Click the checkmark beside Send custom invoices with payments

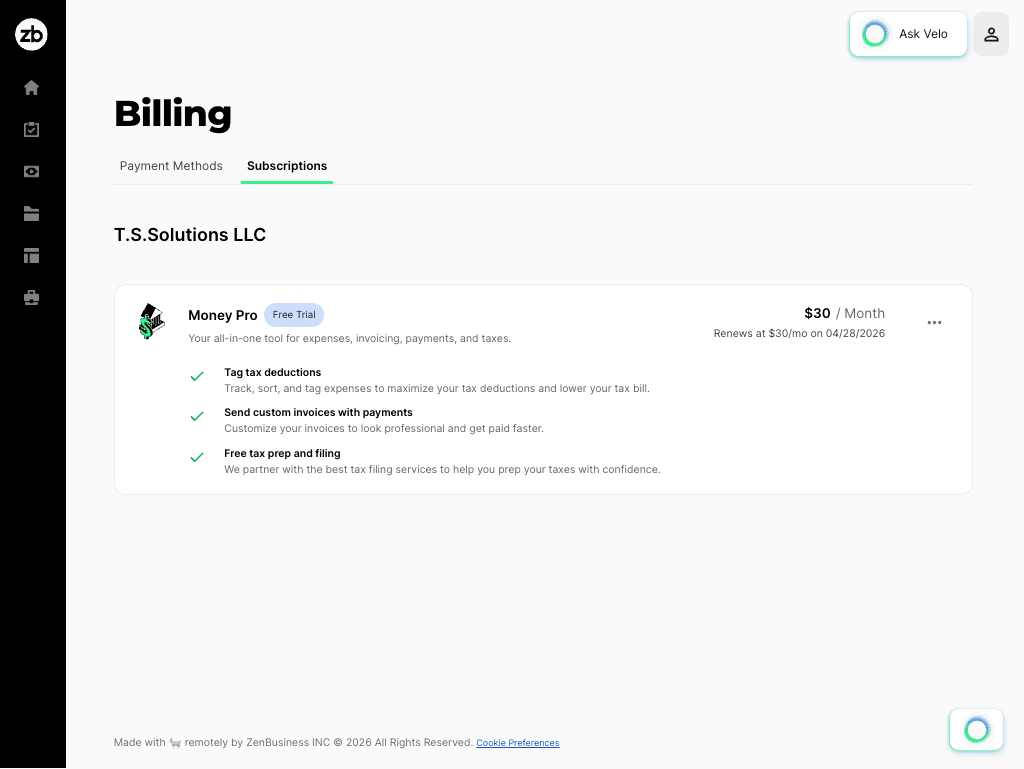(197, 416)
